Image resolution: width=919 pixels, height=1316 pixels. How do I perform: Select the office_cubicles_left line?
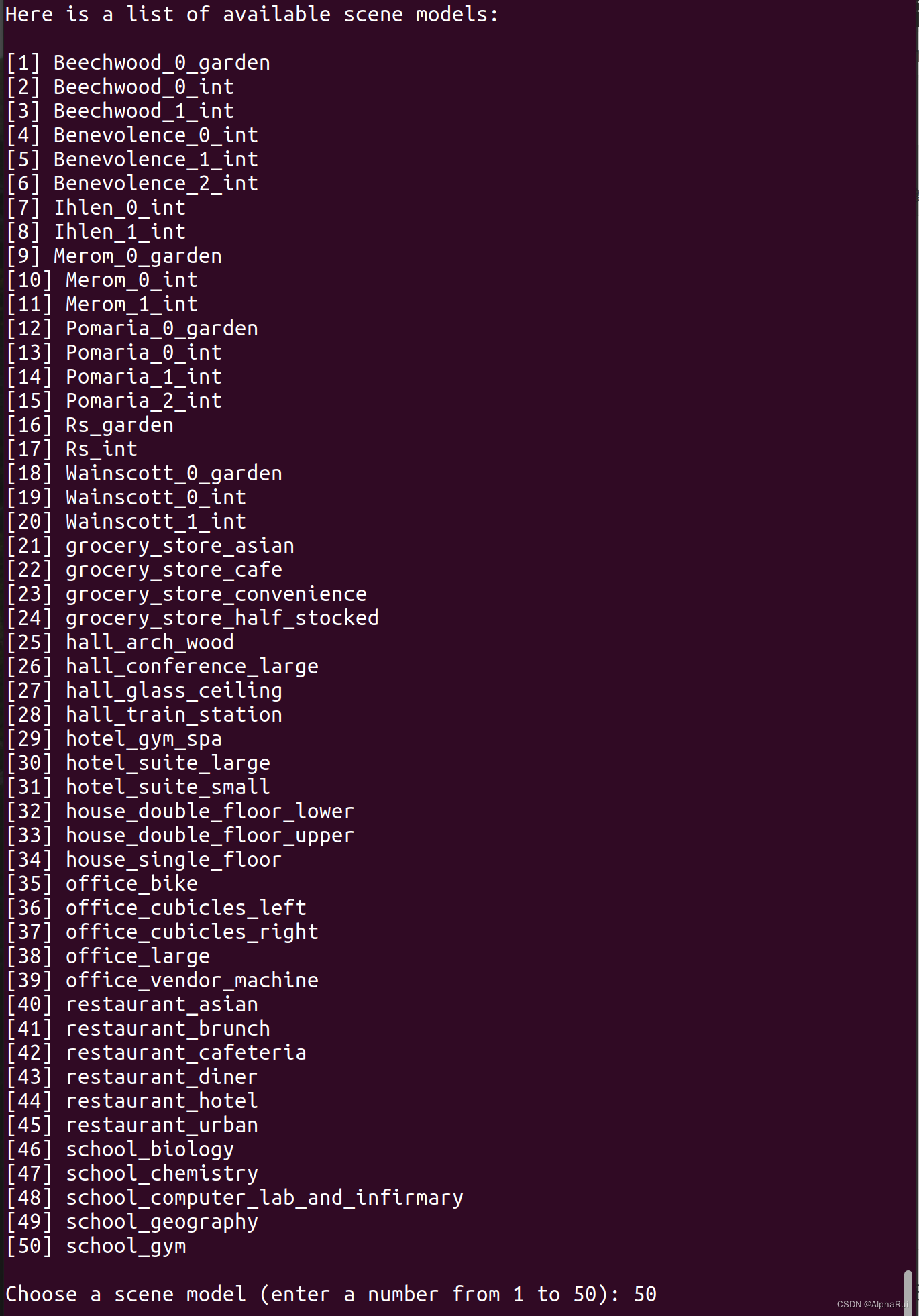pos(156,908)
